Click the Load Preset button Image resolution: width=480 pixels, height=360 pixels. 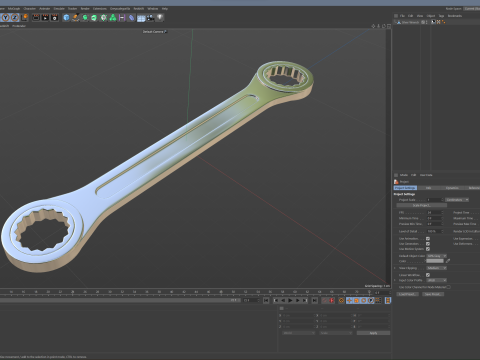[407, 294]
